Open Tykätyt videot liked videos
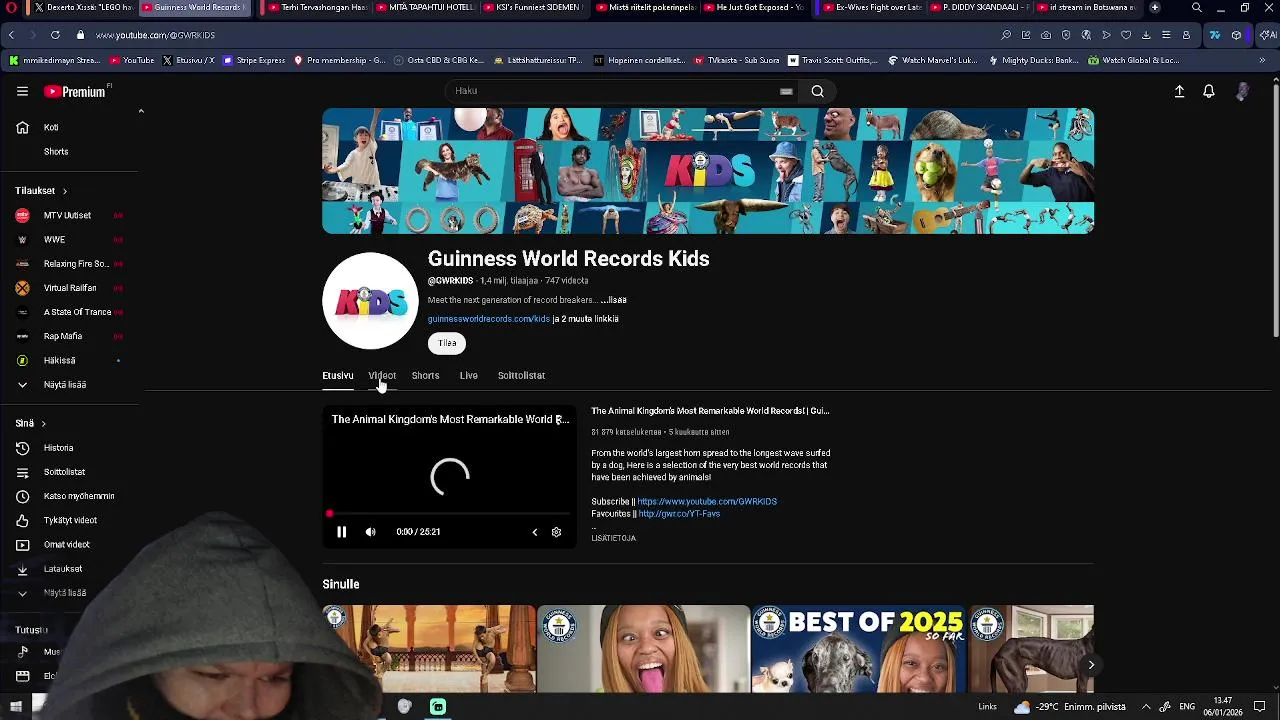Image resolution: width=1280 pixels, height=720 pixels. (x=70, y=520)
